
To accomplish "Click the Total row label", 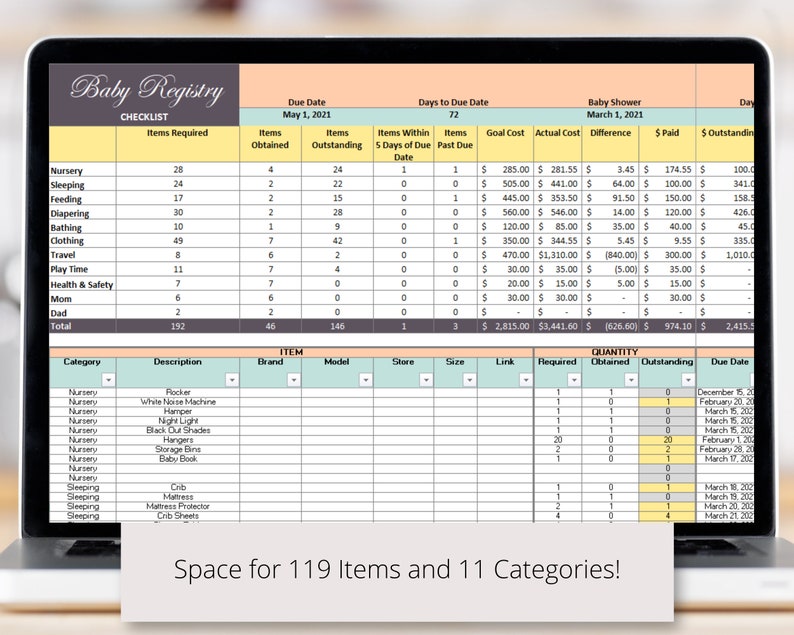I will (61, 326).
